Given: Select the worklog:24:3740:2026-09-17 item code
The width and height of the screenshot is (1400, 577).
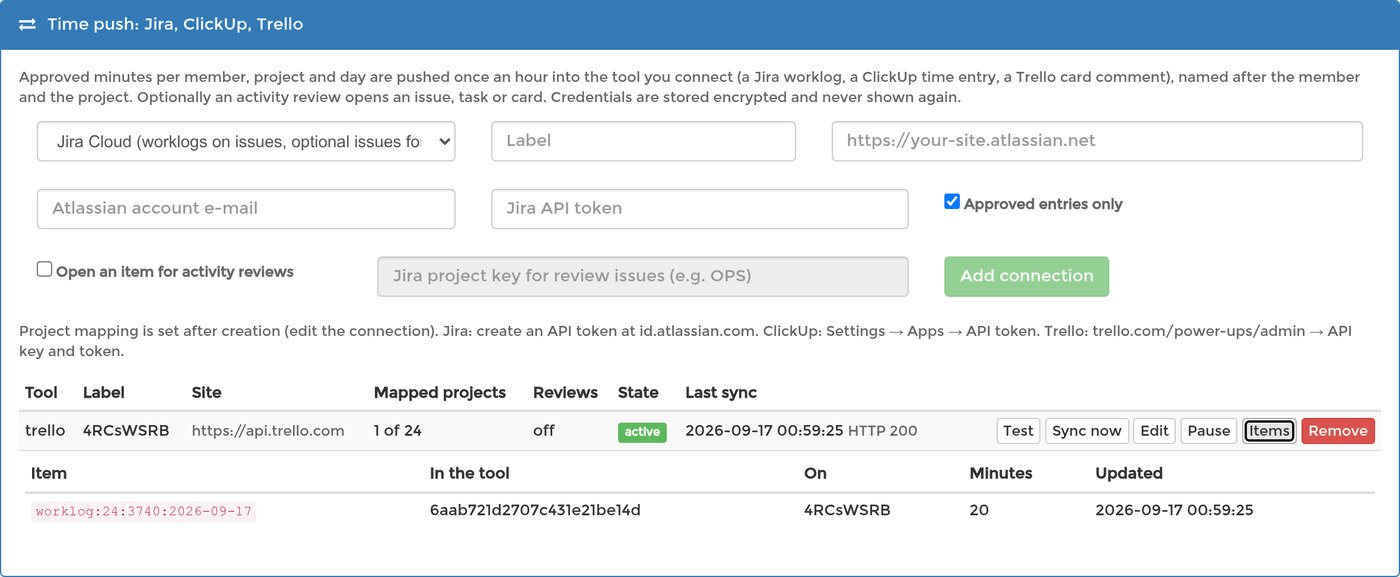Looking at the screenshot, I should tap(143, 511).
